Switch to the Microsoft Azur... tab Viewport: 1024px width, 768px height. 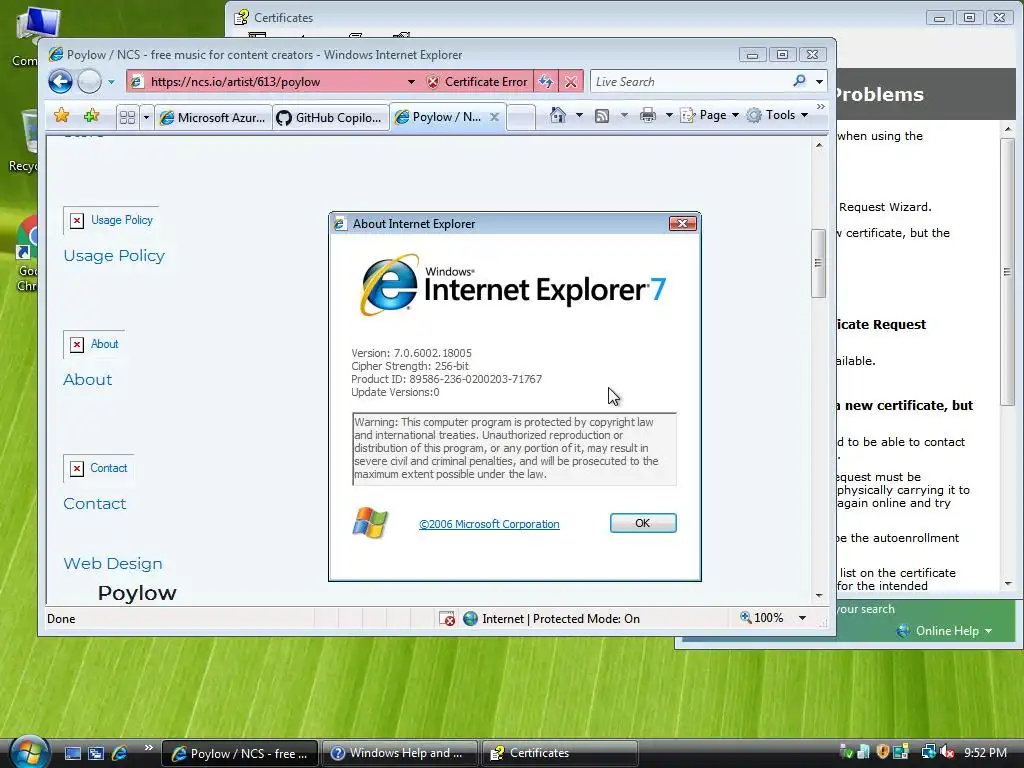213,118
